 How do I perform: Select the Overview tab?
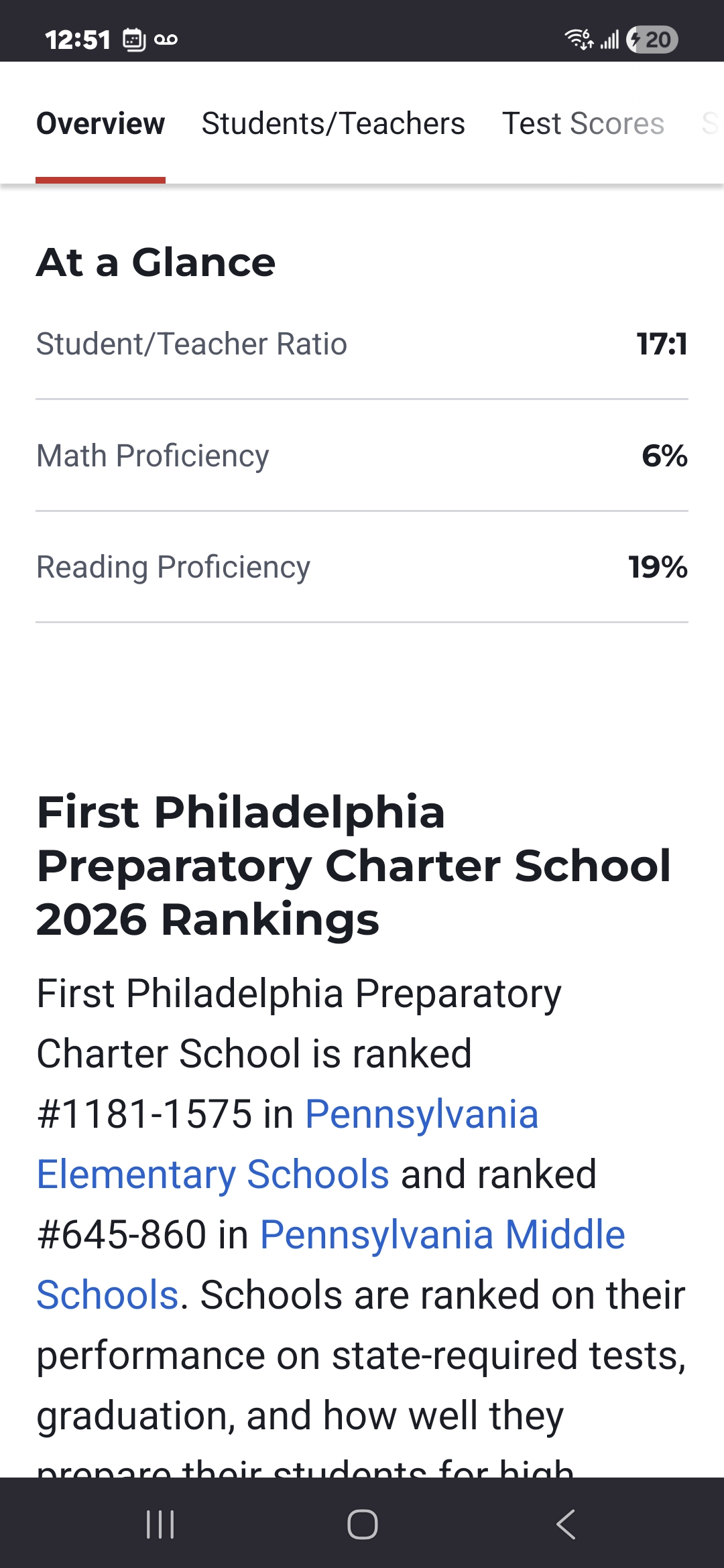point(101,123)
